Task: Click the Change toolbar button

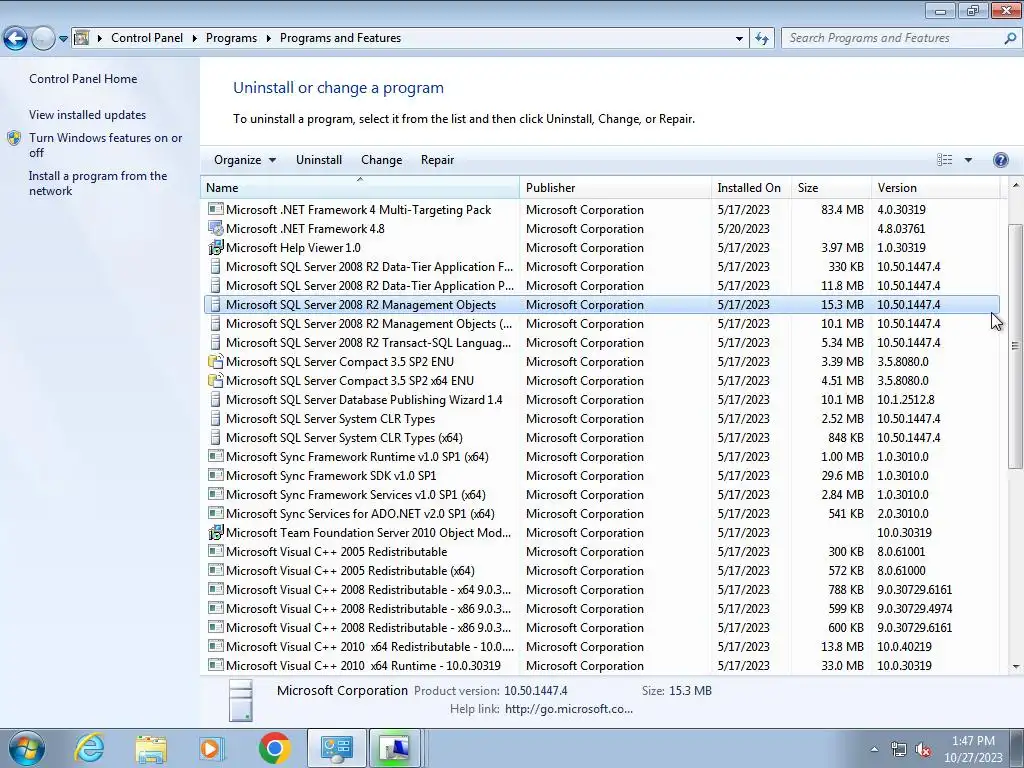Action: [381, 160]
